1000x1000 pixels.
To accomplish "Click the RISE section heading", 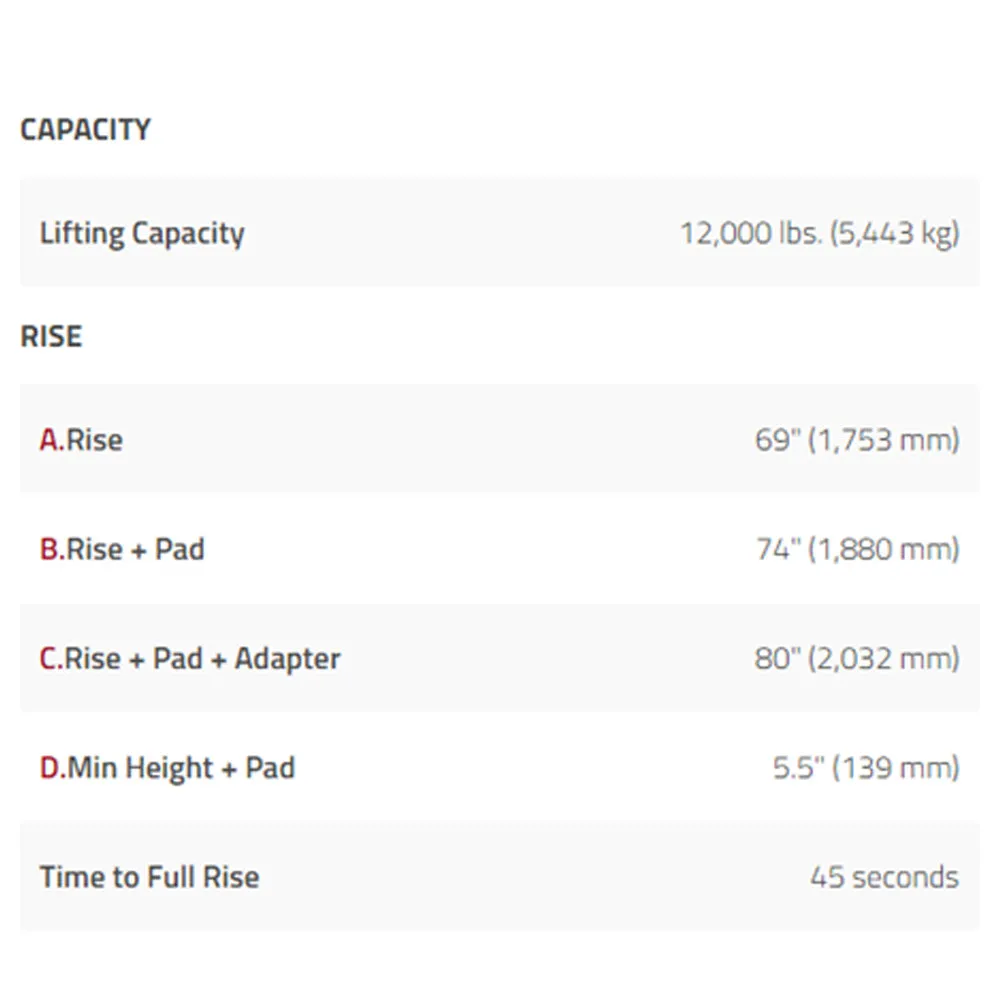I will tap(51, 336).
